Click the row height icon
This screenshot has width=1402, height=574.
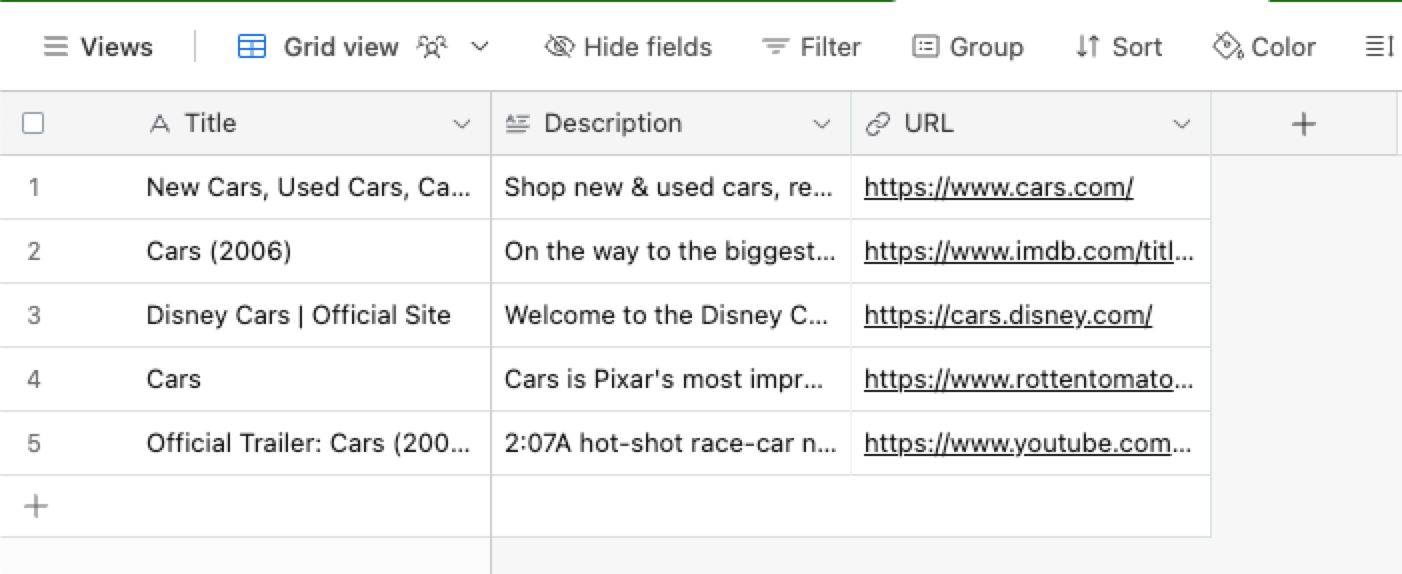click(x=1380, y=47)
